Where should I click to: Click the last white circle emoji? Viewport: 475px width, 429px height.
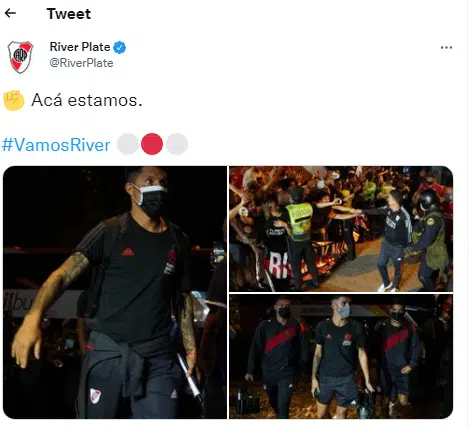point(177,144)
